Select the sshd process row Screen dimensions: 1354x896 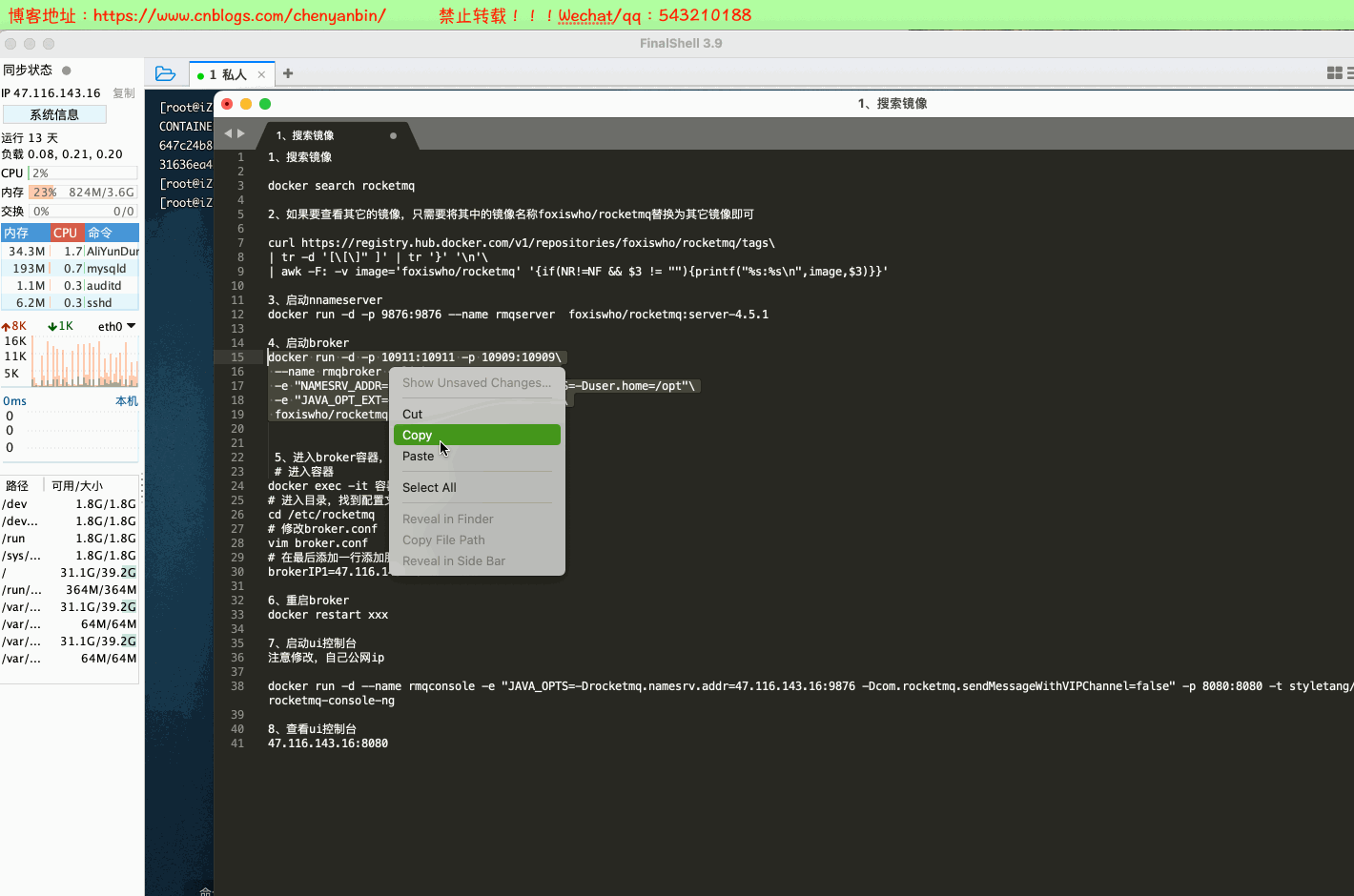click(71, 303)
